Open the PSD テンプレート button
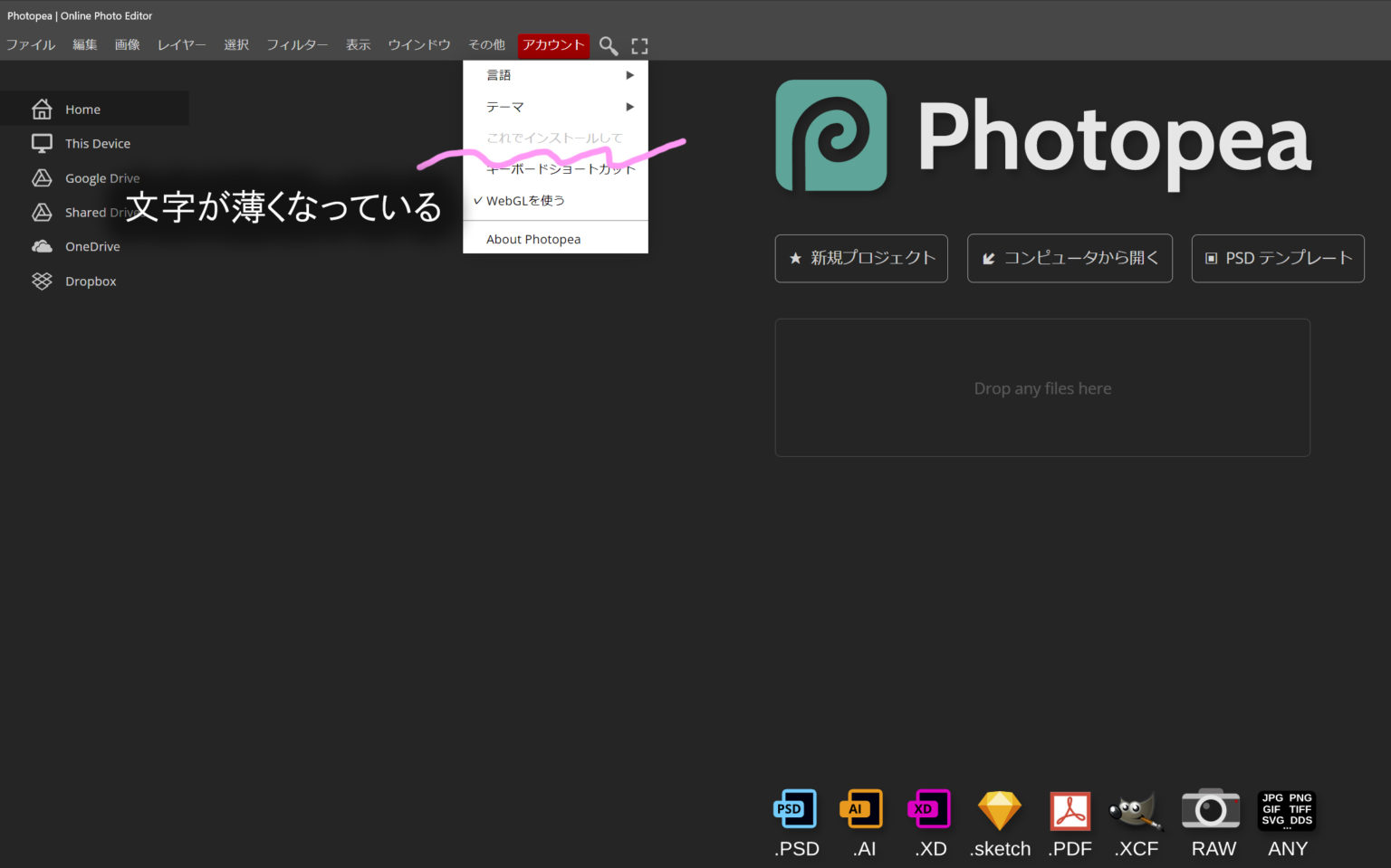The height and width of the screenshot is (868, 1391). tap(1277, 258)
